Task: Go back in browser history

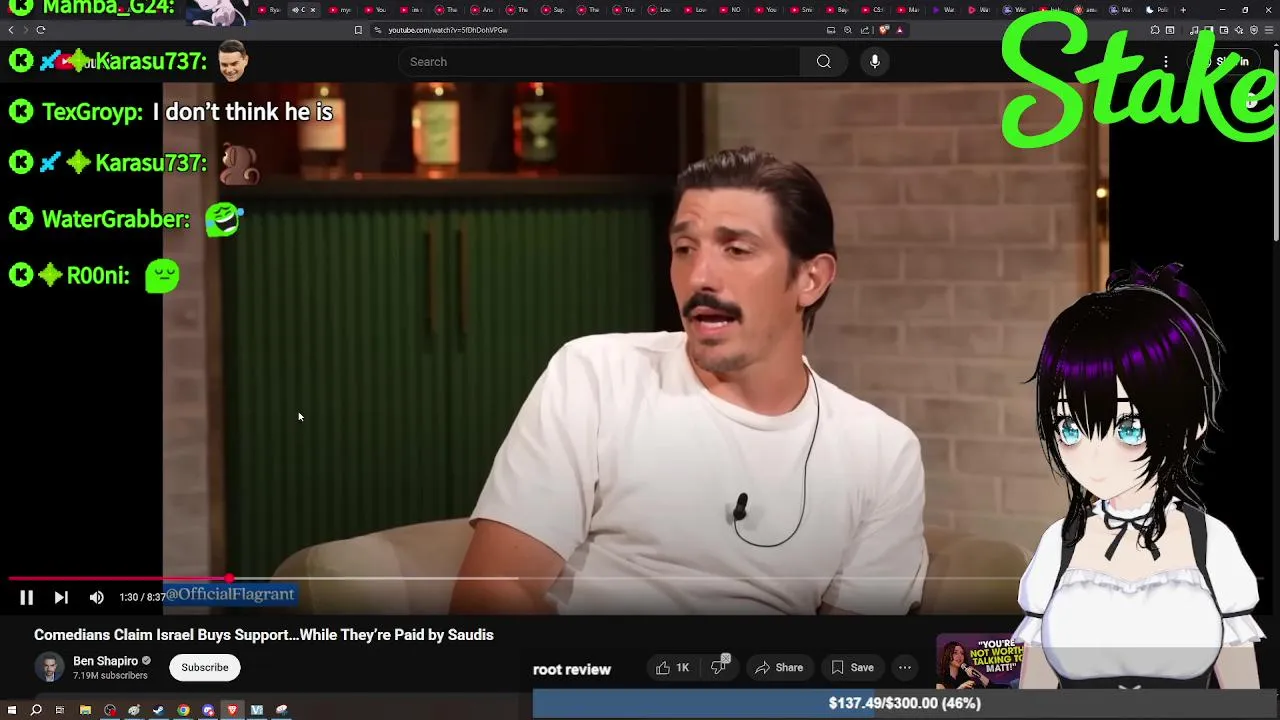Action: [x=11, y=30]
